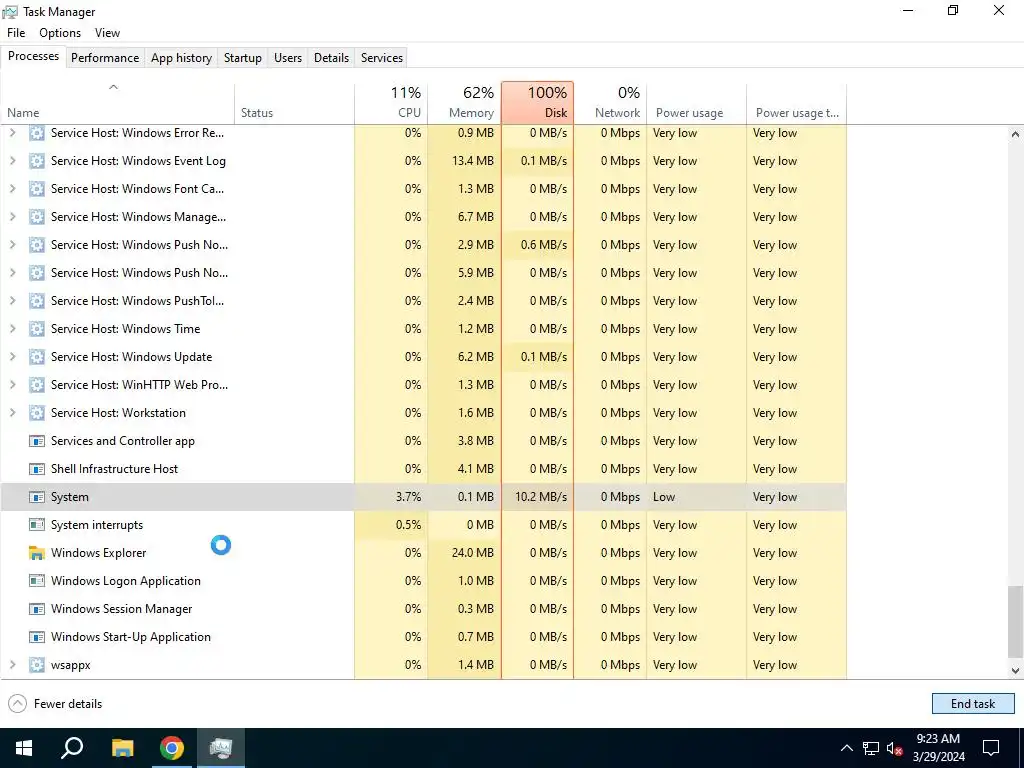This screenshot has width=1024, height=768.
Task: Switch to the App history tab
Action: coord(182,57)
